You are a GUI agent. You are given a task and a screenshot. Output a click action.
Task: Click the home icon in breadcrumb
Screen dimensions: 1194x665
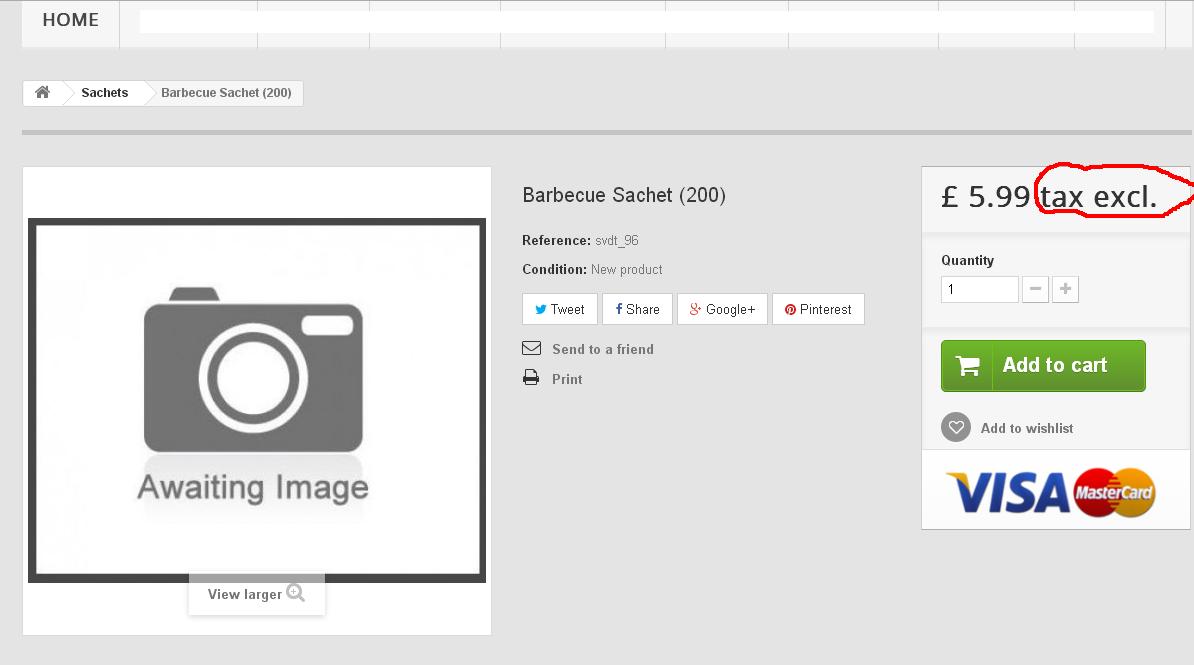pos(43,92)
